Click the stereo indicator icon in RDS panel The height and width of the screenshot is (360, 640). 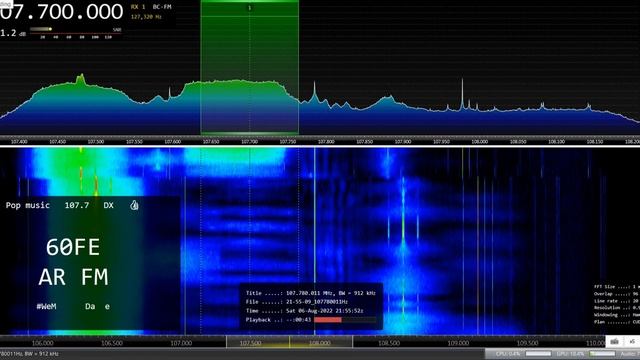[134, 205]
